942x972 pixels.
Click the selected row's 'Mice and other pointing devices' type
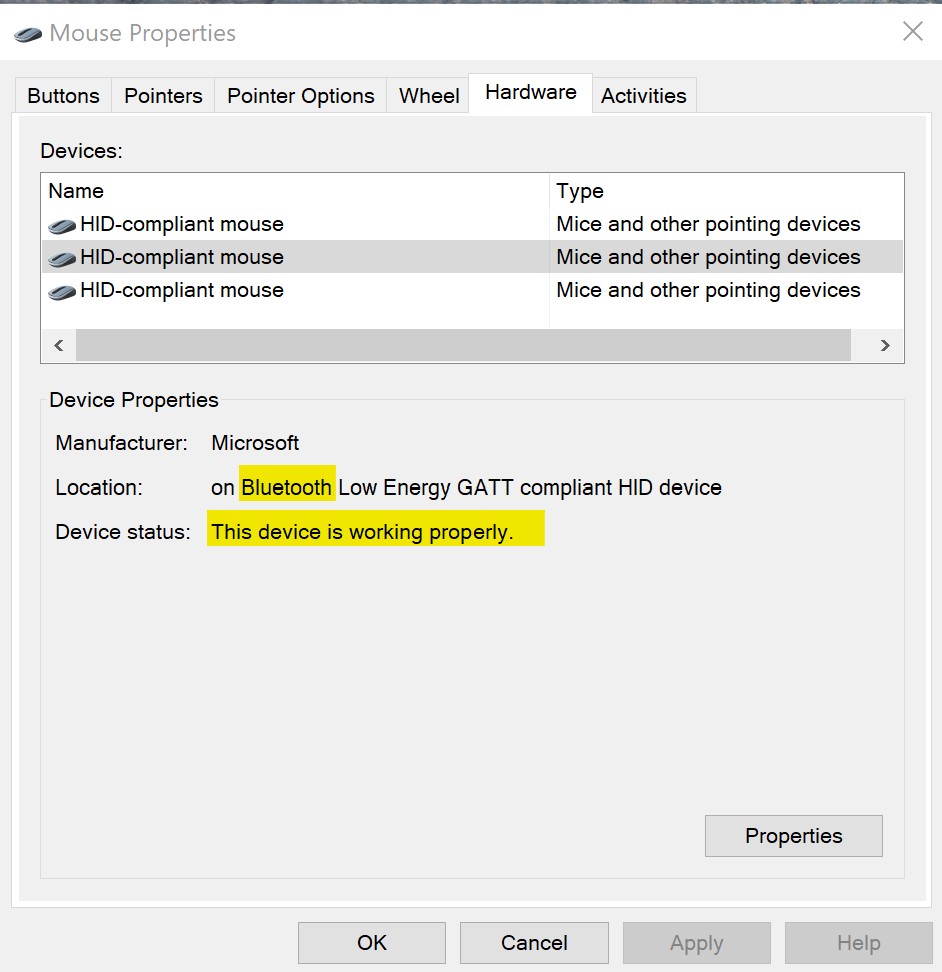click(x=708, y=257)
